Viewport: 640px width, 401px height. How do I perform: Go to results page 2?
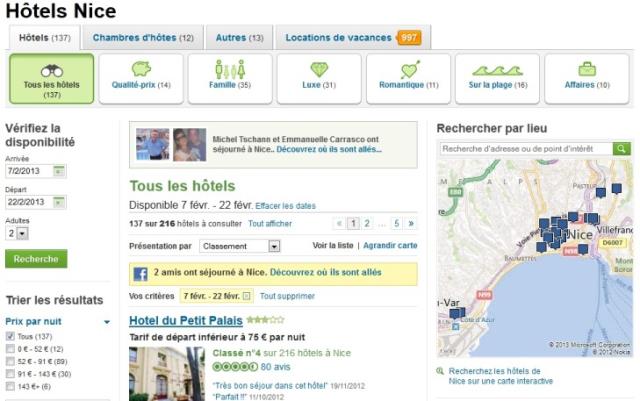tap(367, 223)
